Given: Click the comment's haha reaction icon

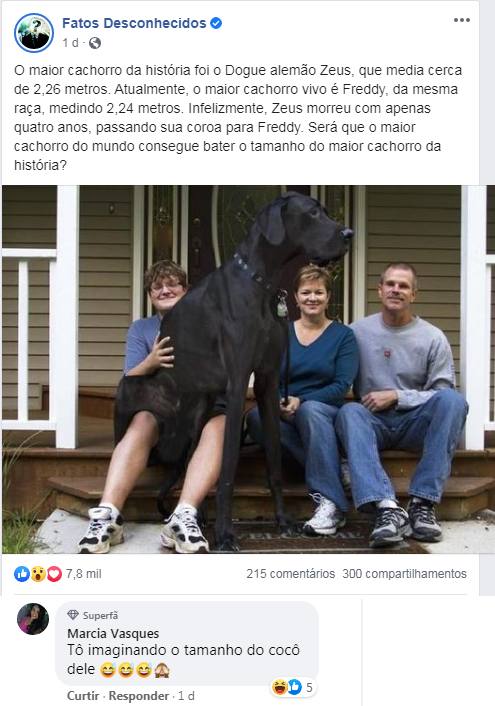Looking at the screenshot, I should (x=280, y=687).
